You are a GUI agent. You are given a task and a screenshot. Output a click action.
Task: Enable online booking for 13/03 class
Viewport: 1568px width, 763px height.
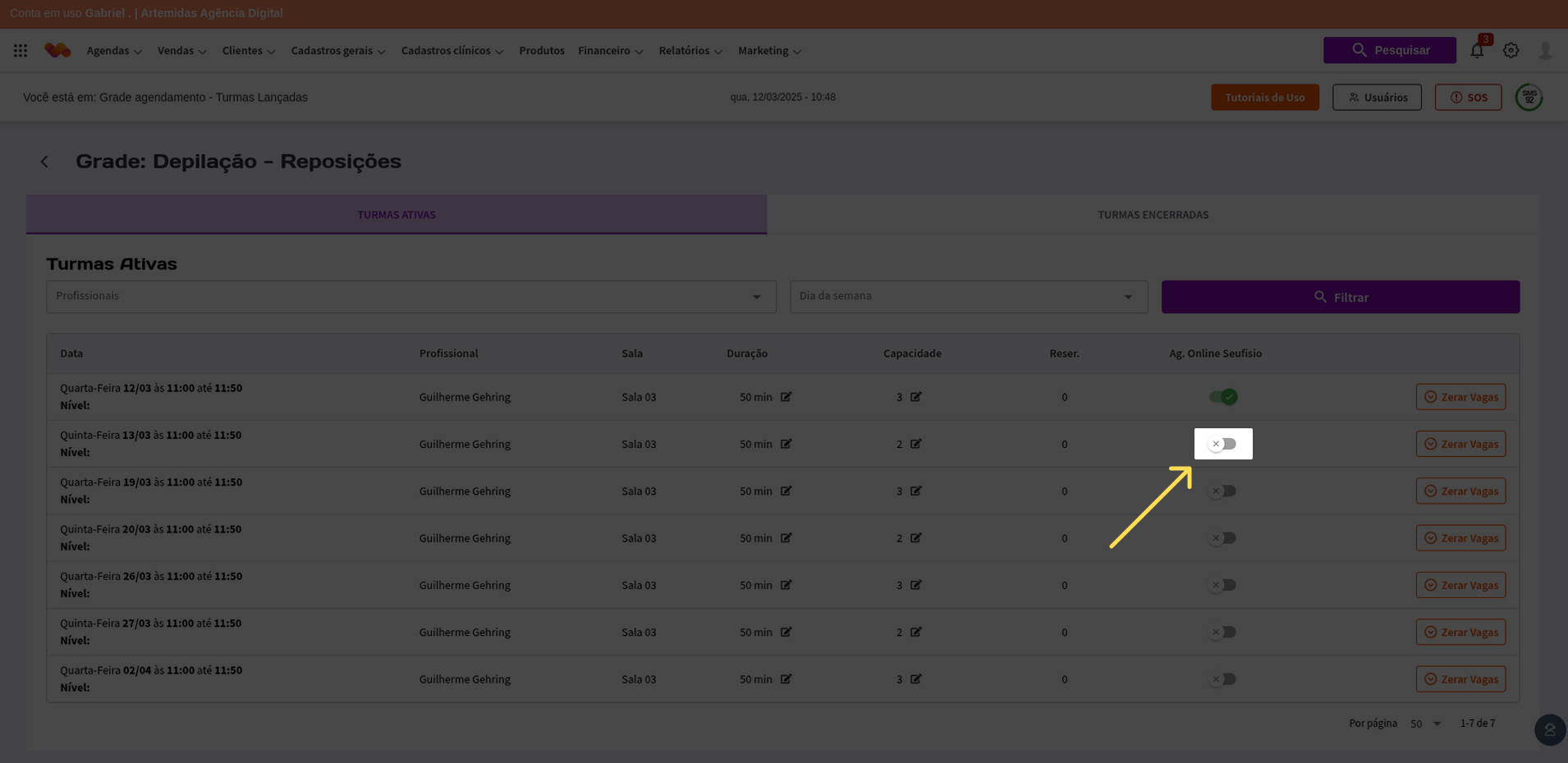click(x=1222, y=444)
